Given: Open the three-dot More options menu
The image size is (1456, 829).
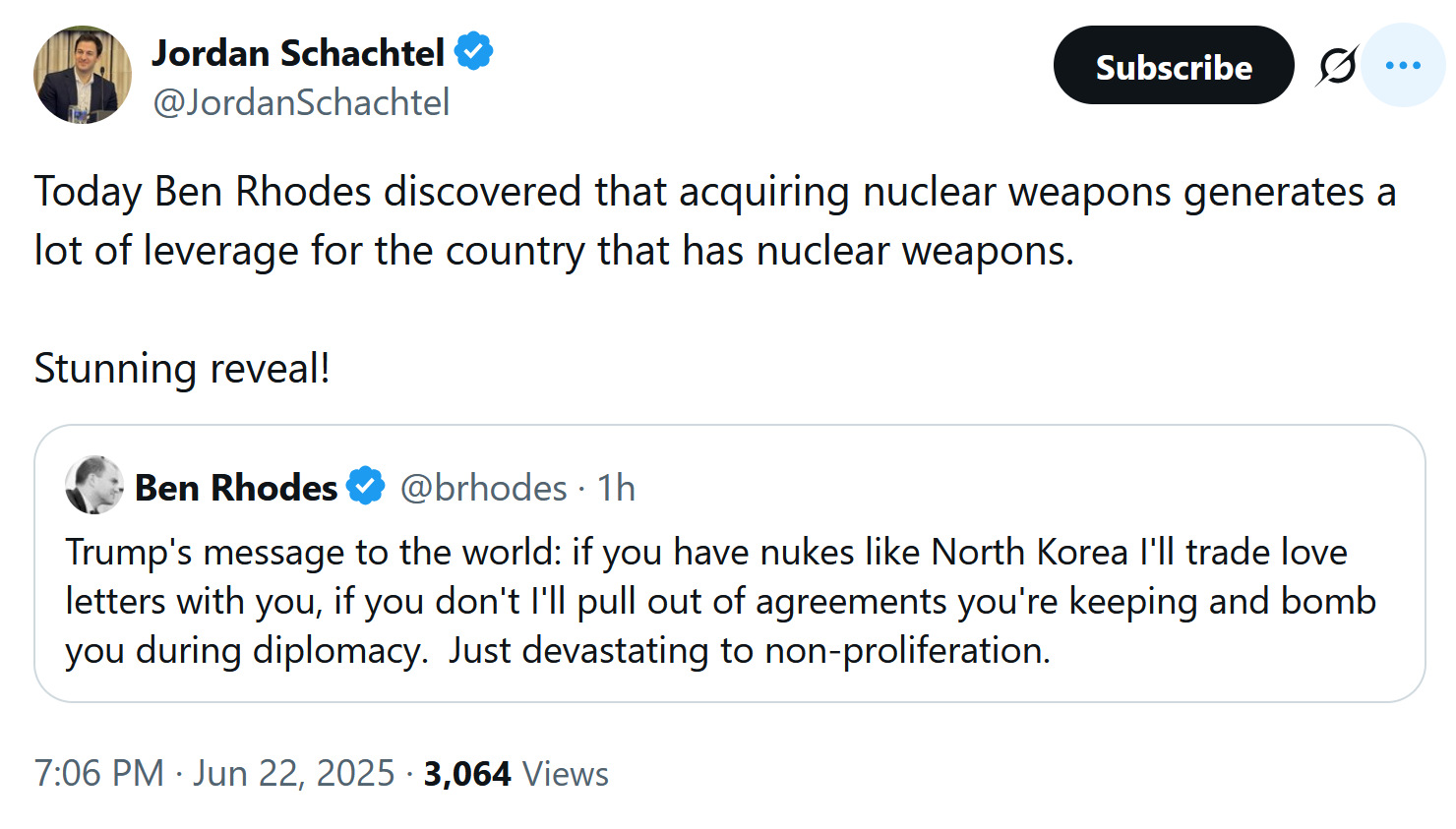Looking at the screenshot, I should pyautogui.click(x=1402, y=66).
